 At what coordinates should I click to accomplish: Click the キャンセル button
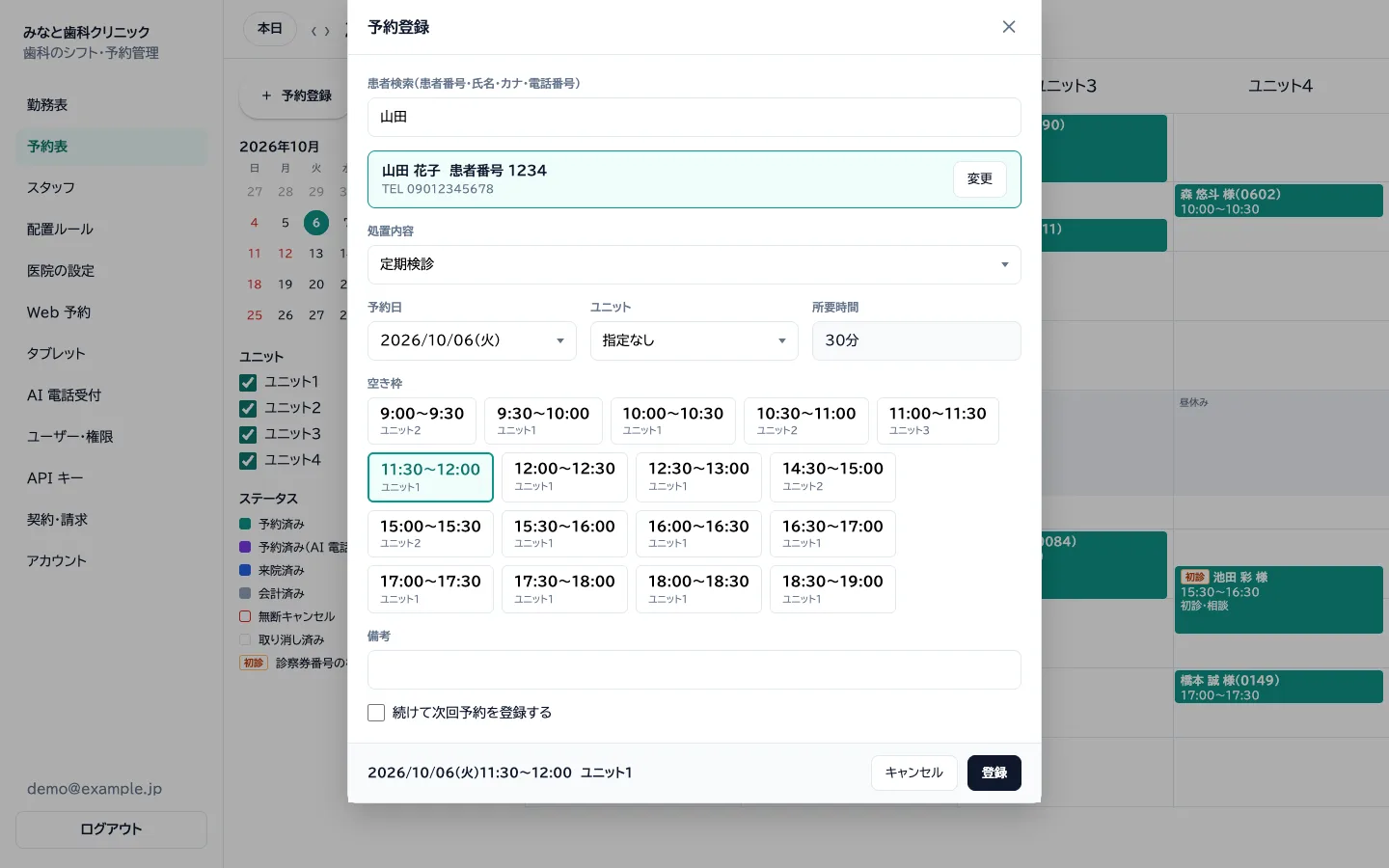click(913, 773)
